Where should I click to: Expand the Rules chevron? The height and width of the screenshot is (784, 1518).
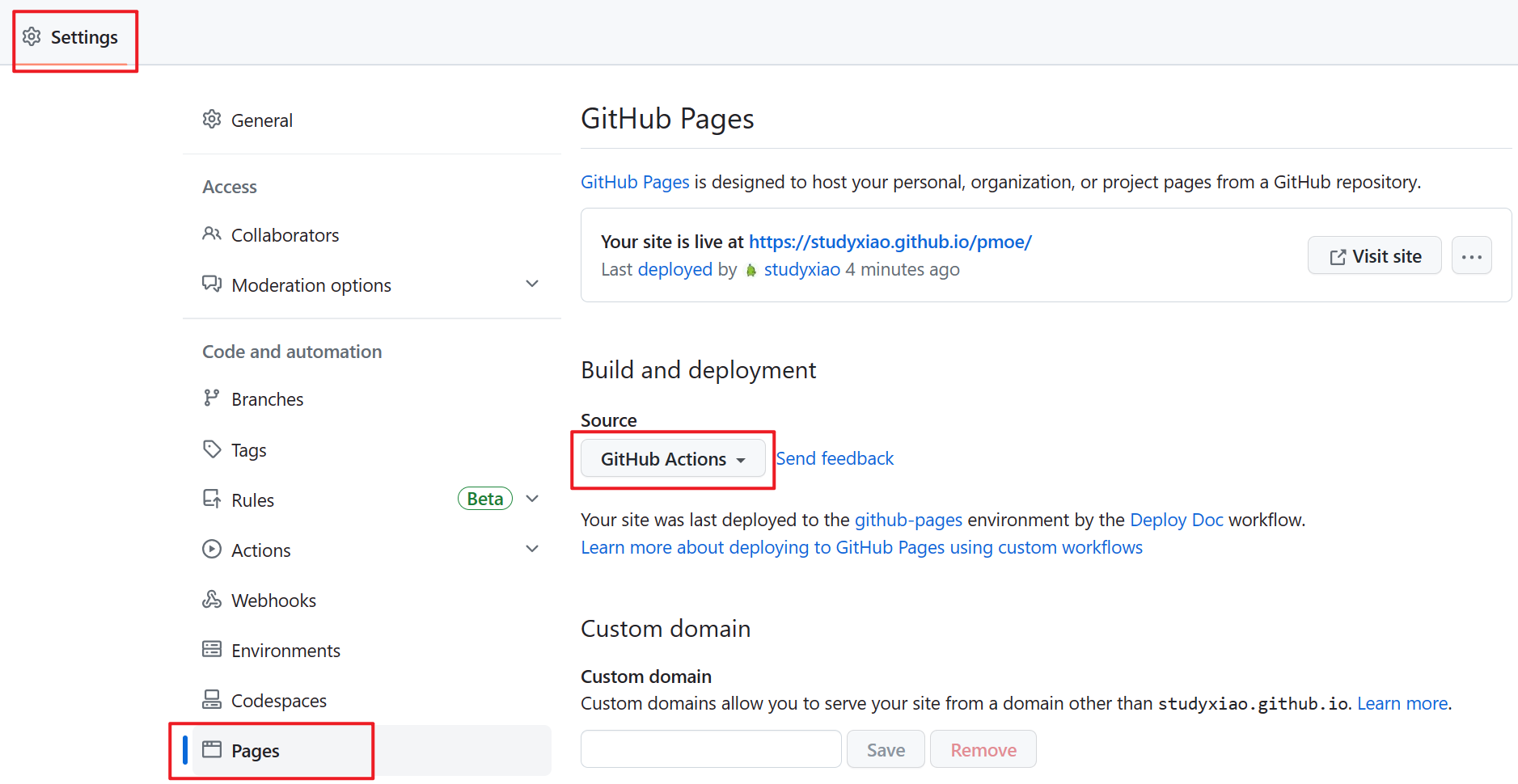pos(532,499)
